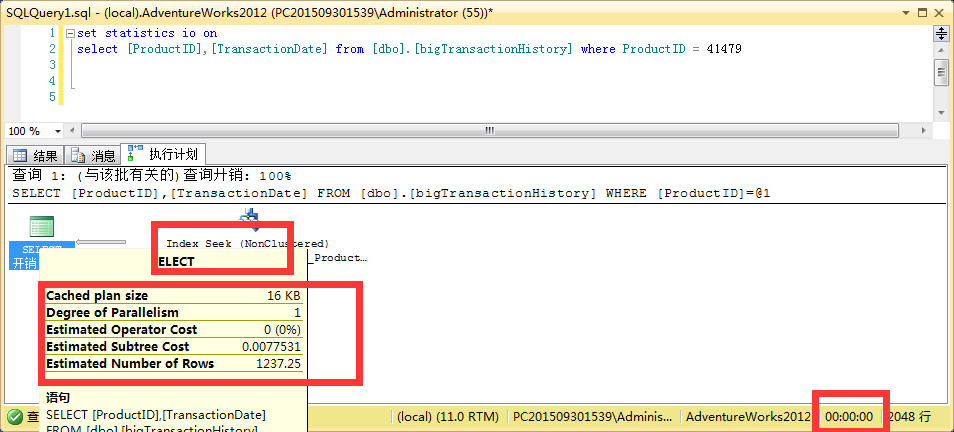The image size is (954, 432).
Task: Click the PC201509301539\Adminis... status entry
Action: 593,417
